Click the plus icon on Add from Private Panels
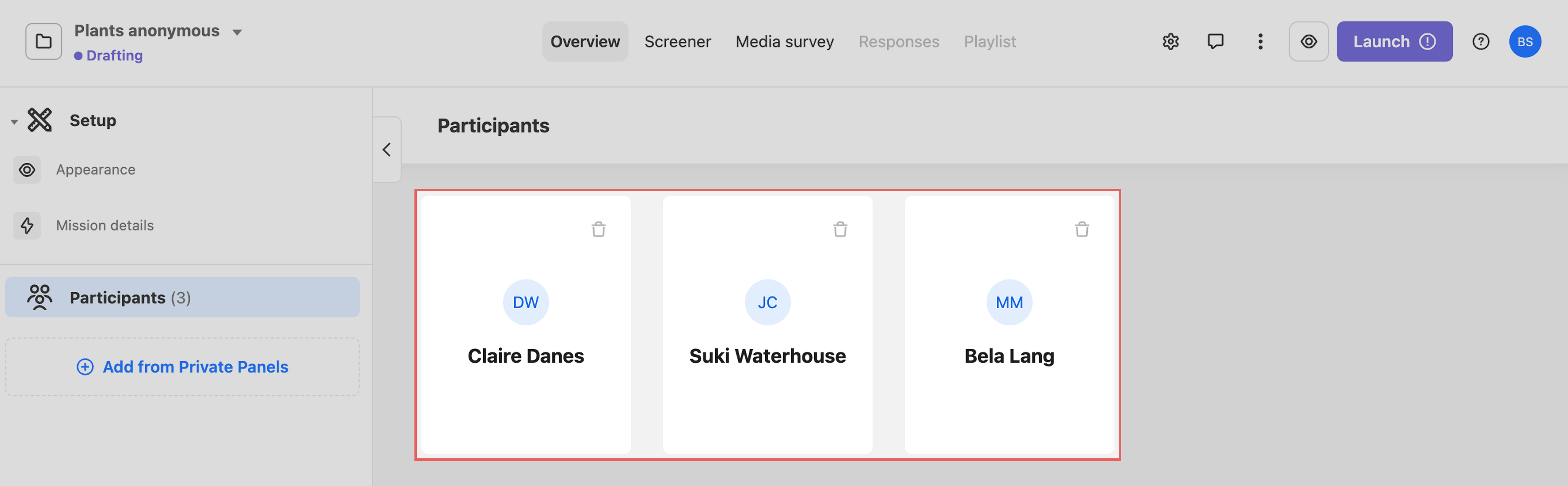The image size is (1568, 486). (x=85, y=367)
